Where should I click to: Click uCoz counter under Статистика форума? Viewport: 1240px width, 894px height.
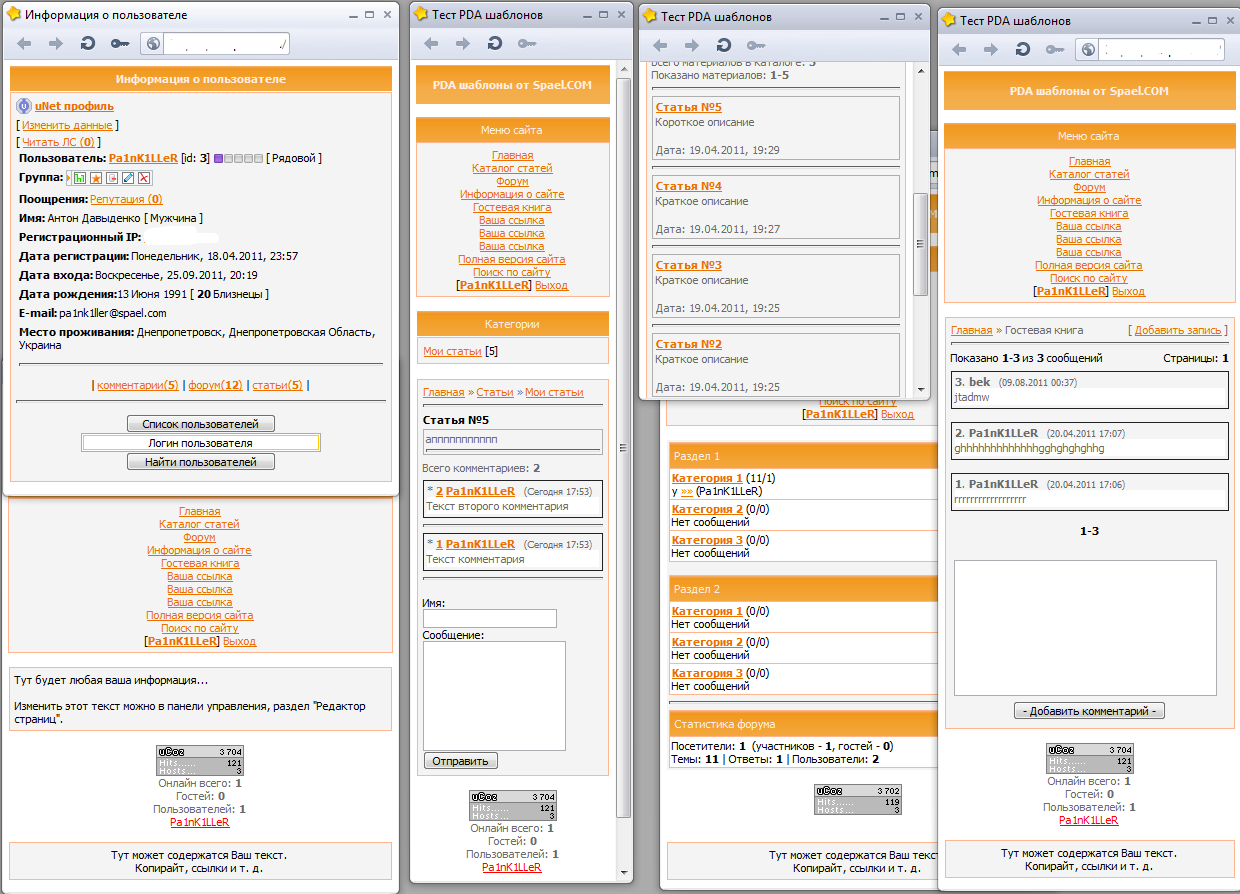858,799
